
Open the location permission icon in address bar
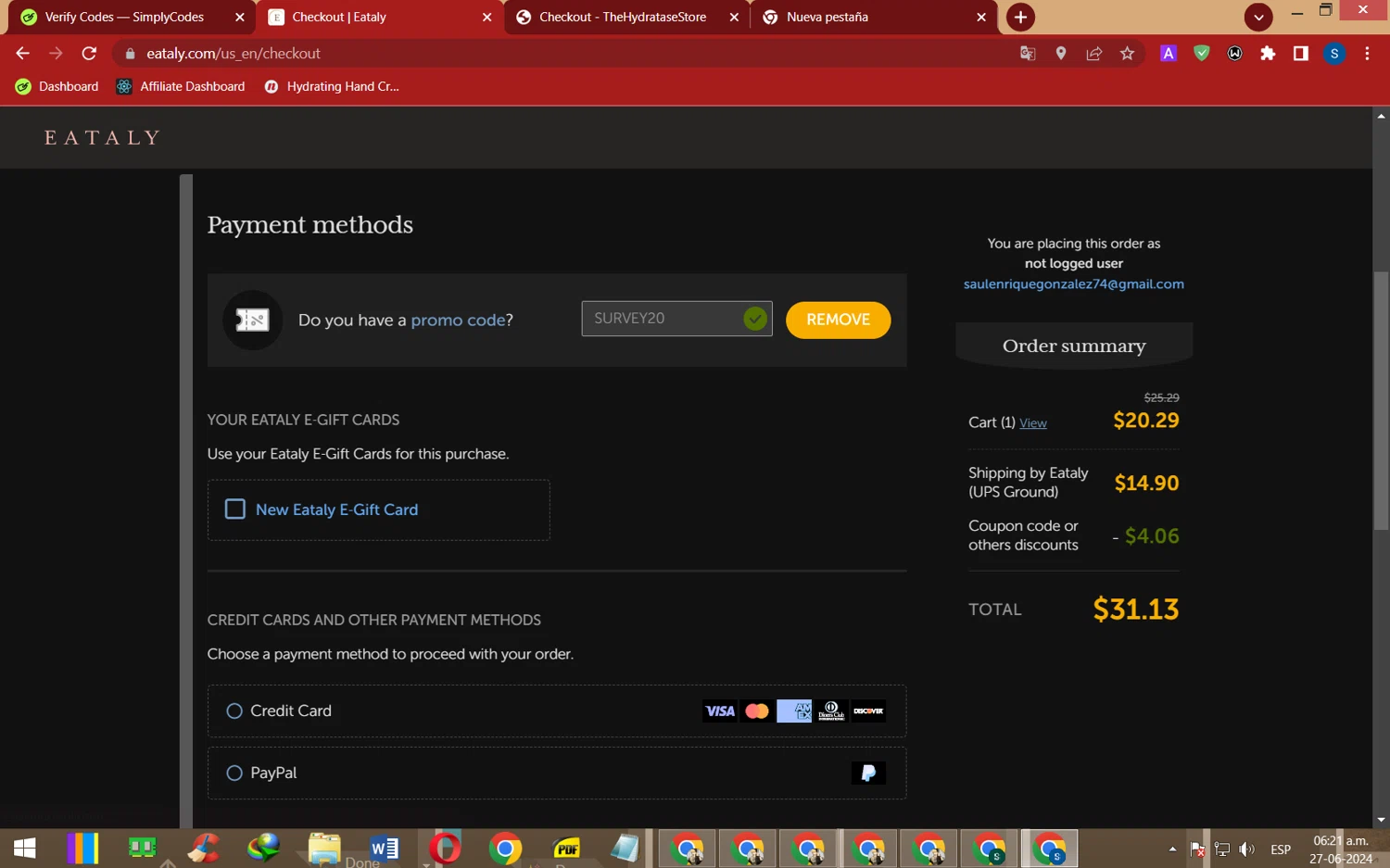[1061, 54]
